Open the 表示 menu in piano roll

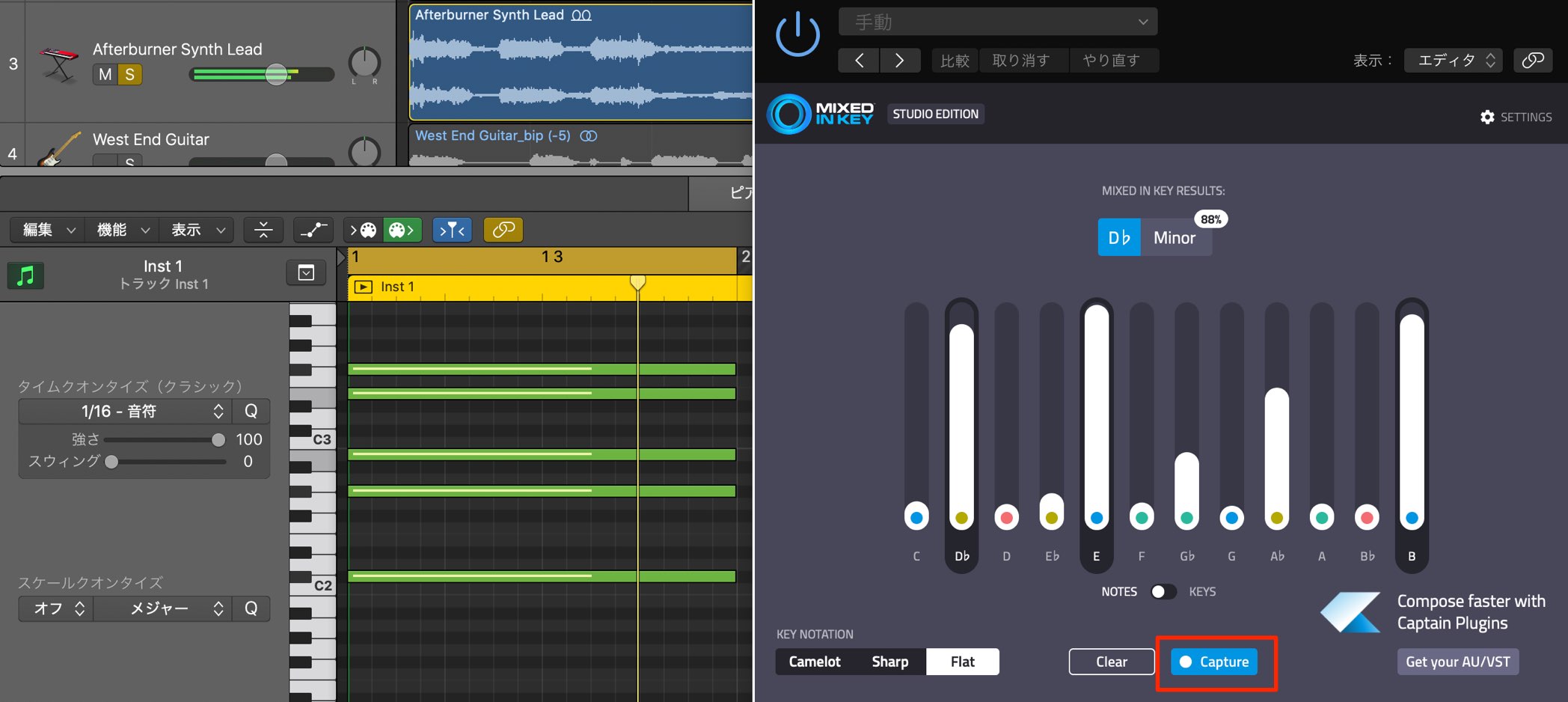197,230
